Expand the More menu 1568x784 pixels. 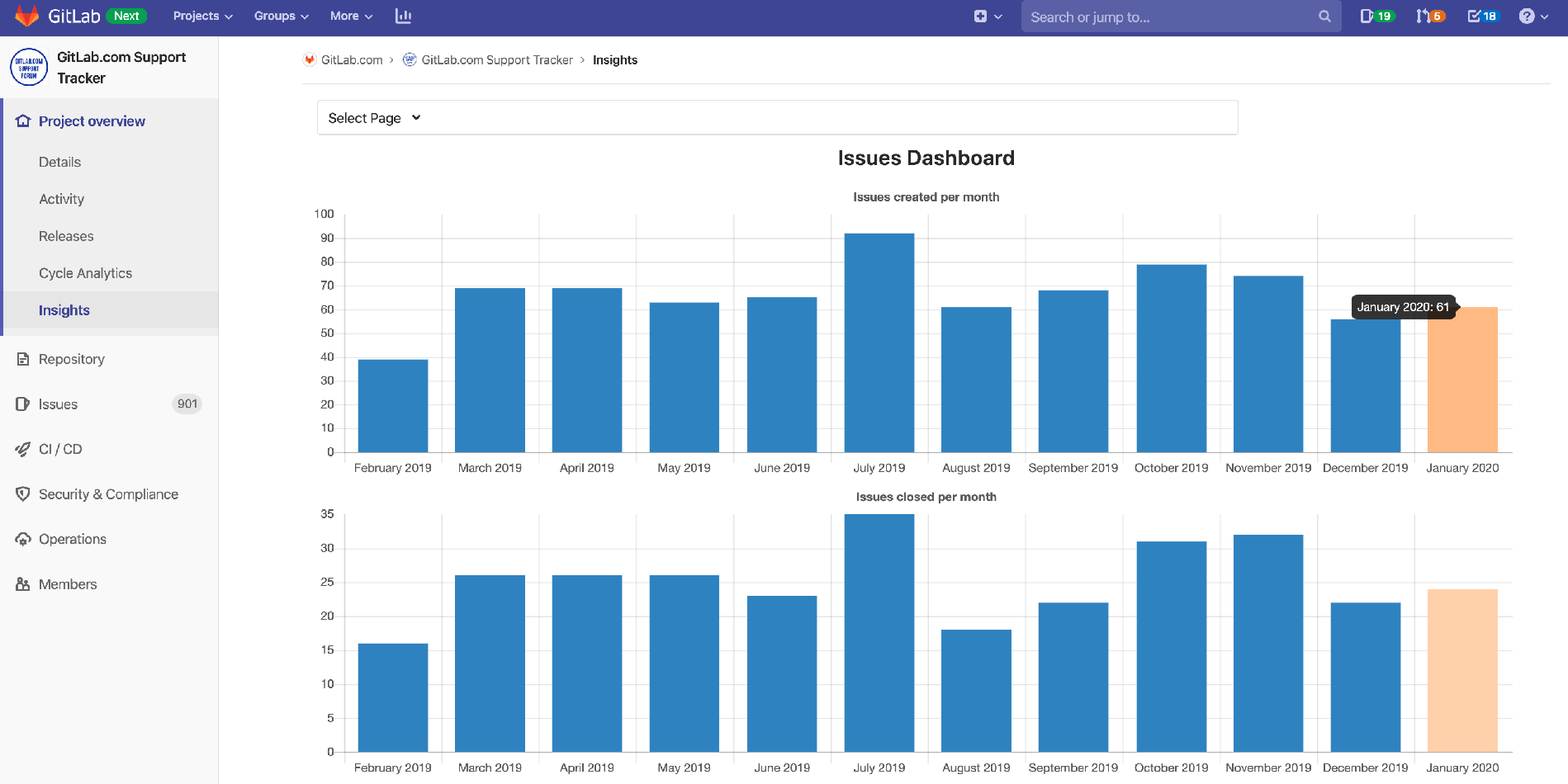pos(349,16)
